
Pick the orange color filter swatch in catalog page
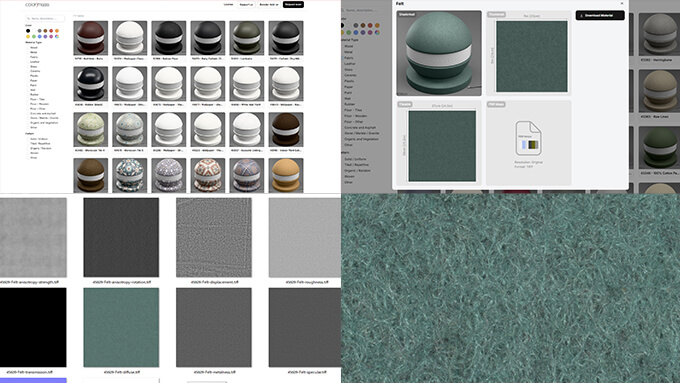click(x=56, y=31)
